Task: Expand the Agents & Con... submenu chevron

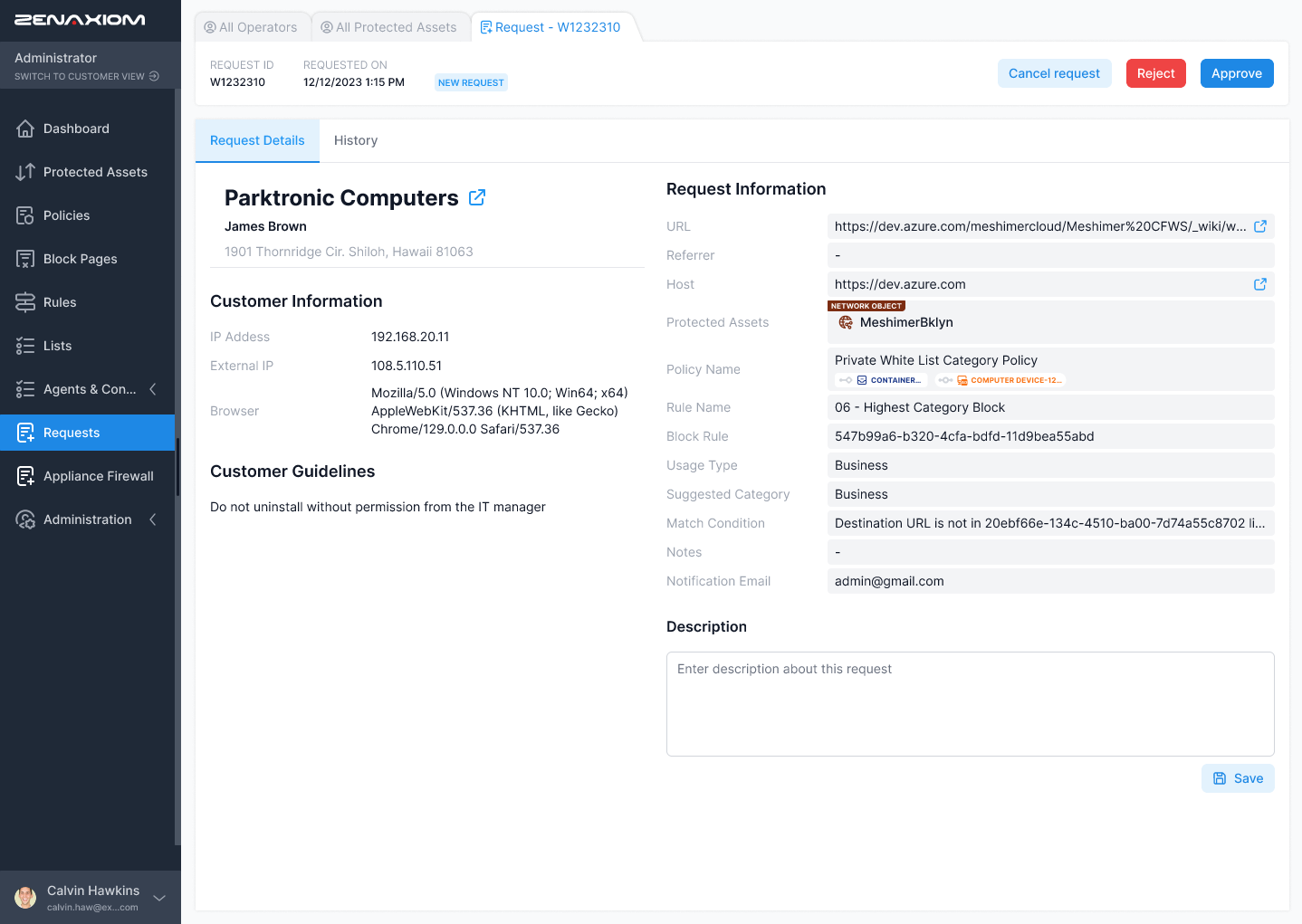Action: (x=153, y=389)
